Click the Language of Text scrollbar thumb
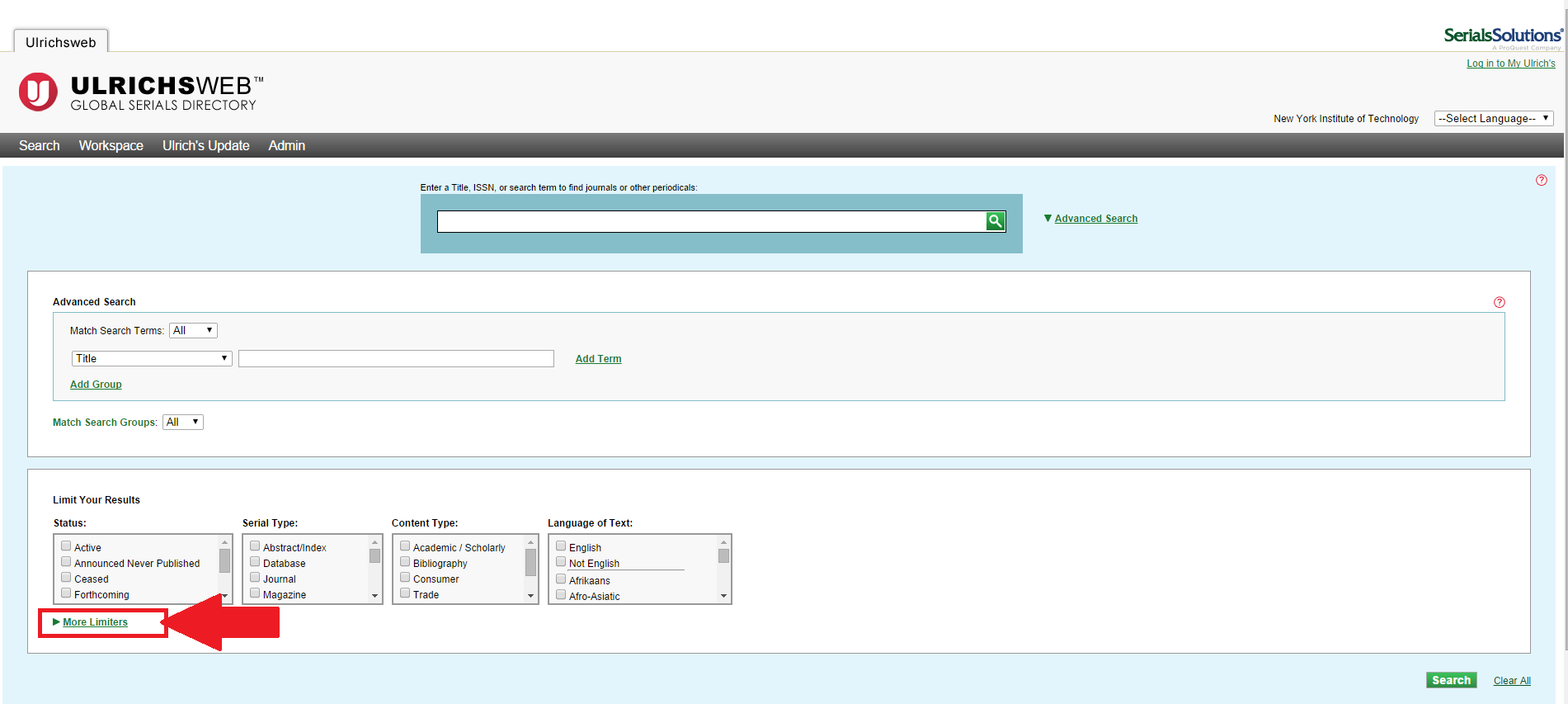1568x704 pixels. click(x=723, y=555)
